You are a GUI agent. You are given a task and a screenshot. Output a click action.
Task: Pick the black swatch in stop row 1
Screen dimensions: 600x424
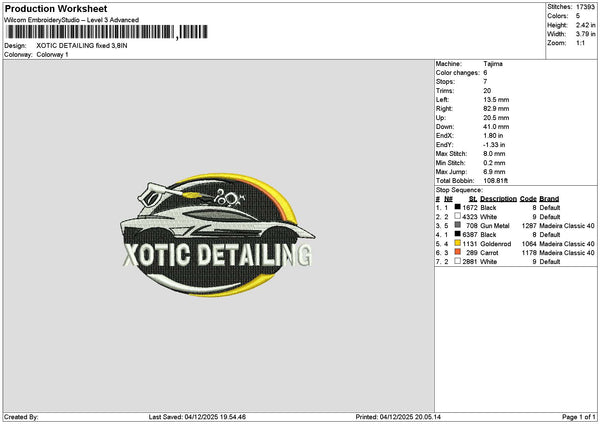[x=458, y=207]
